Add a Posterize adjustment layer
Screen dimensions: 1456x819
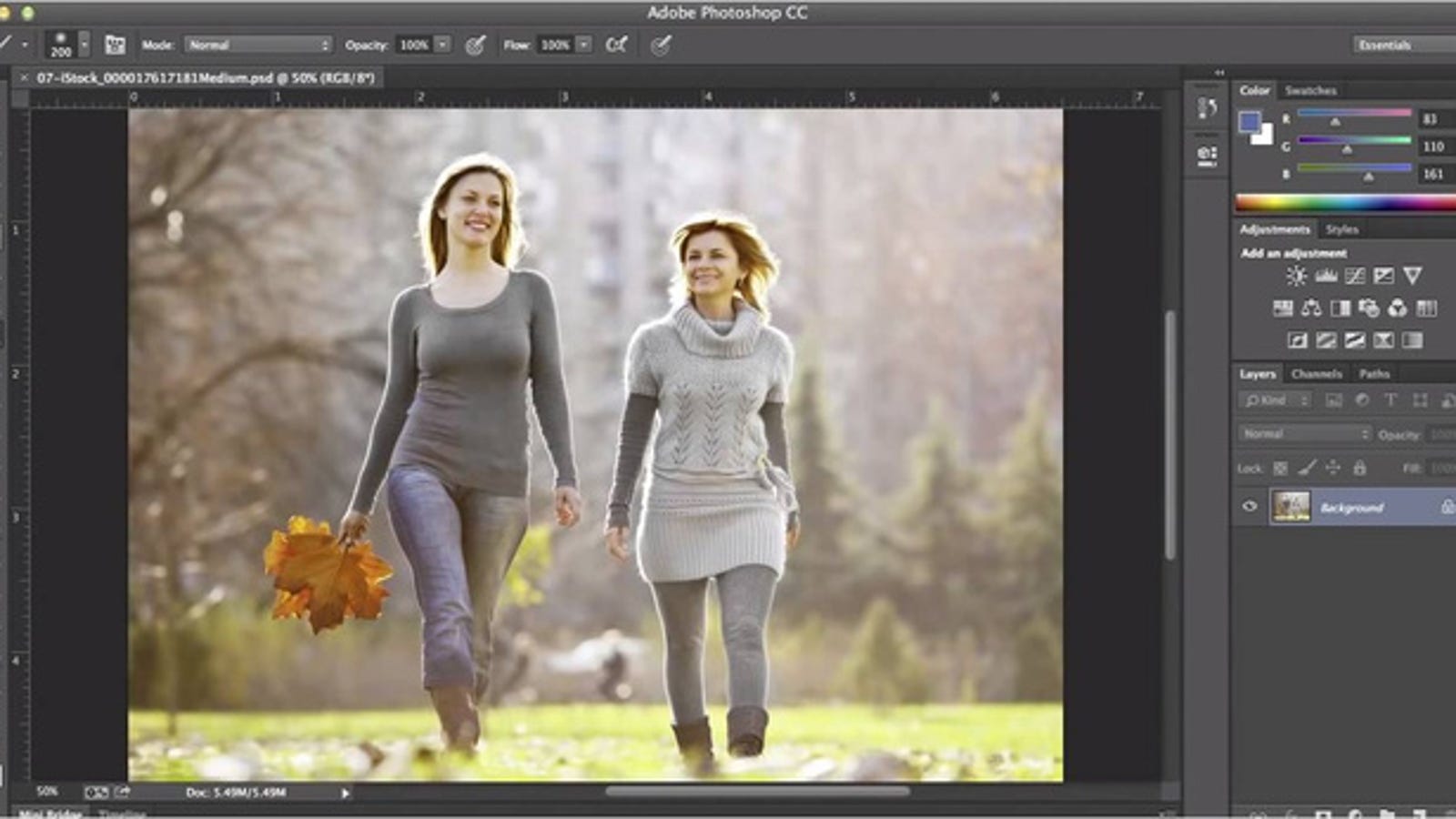1327,340
